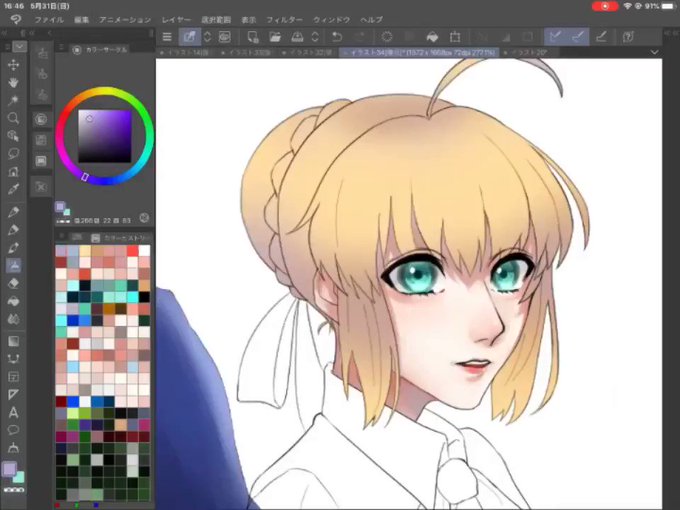Screen dimensions: 680x510
Task: Select the Balloon tool
Action: coord(13,430)
